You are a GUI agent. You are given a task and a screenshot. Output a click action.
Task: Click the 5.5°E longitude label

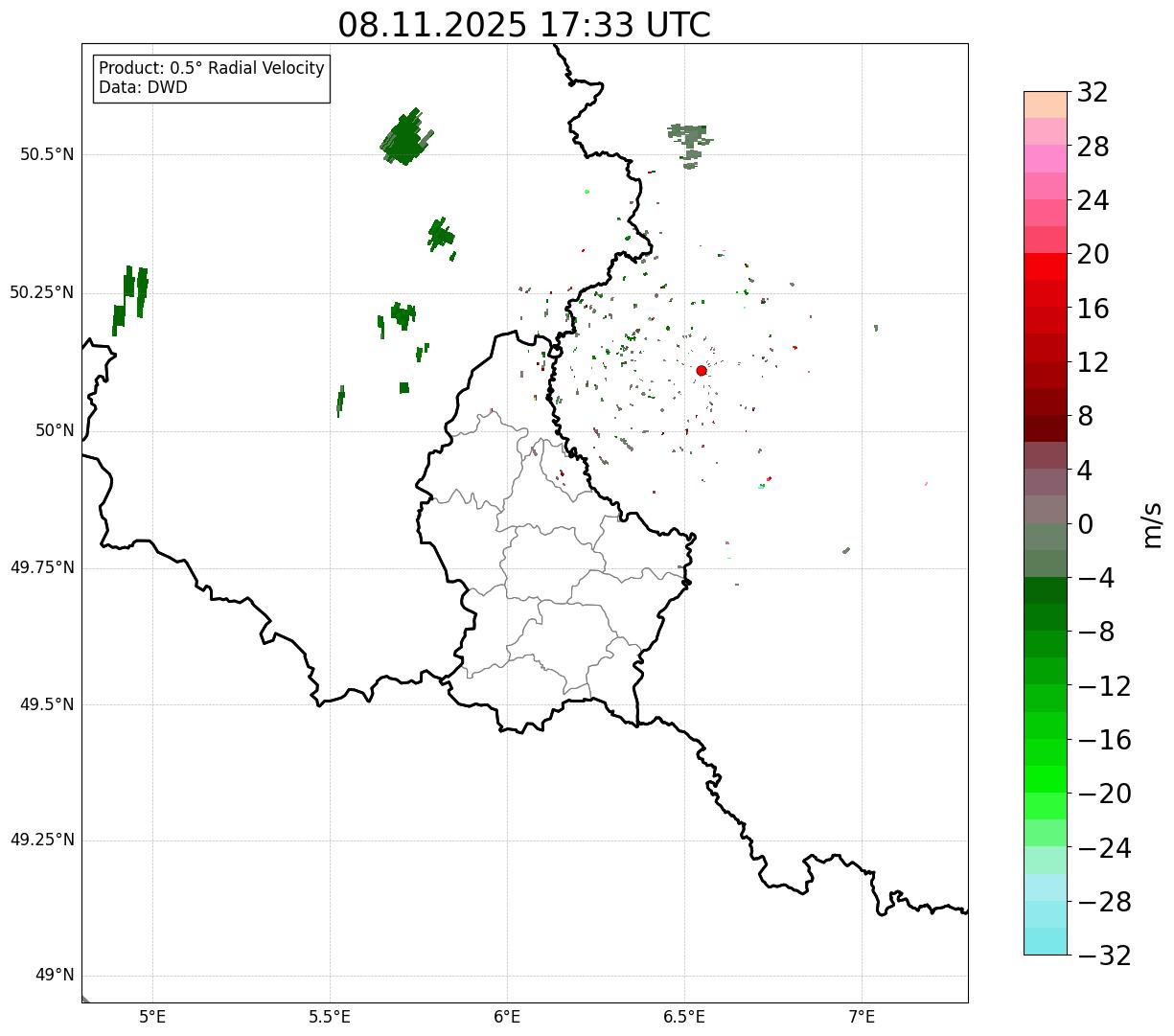tap(330, 1017)
